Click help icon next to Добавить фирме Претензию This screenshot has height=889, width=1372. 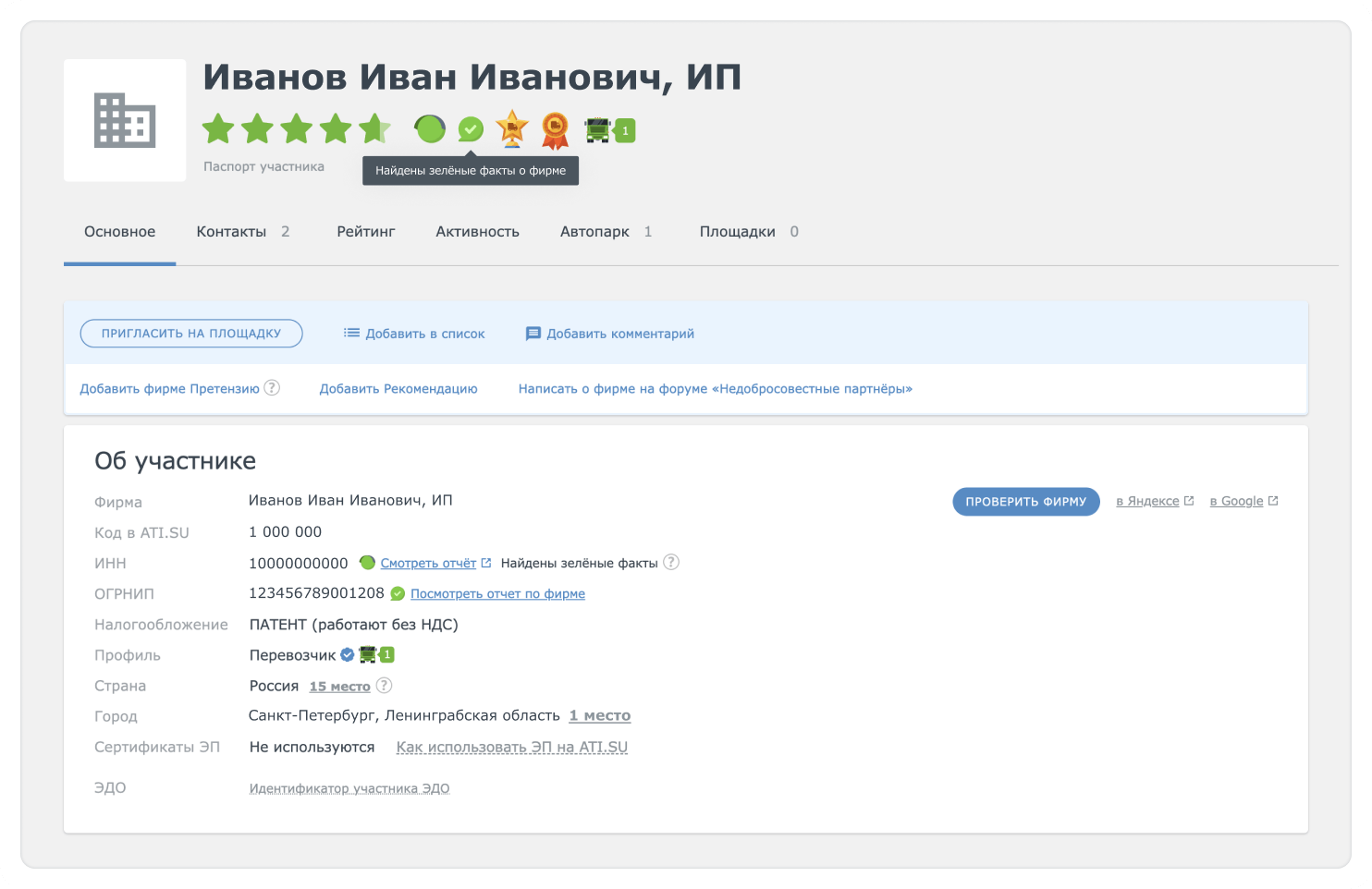coord(272,388)
